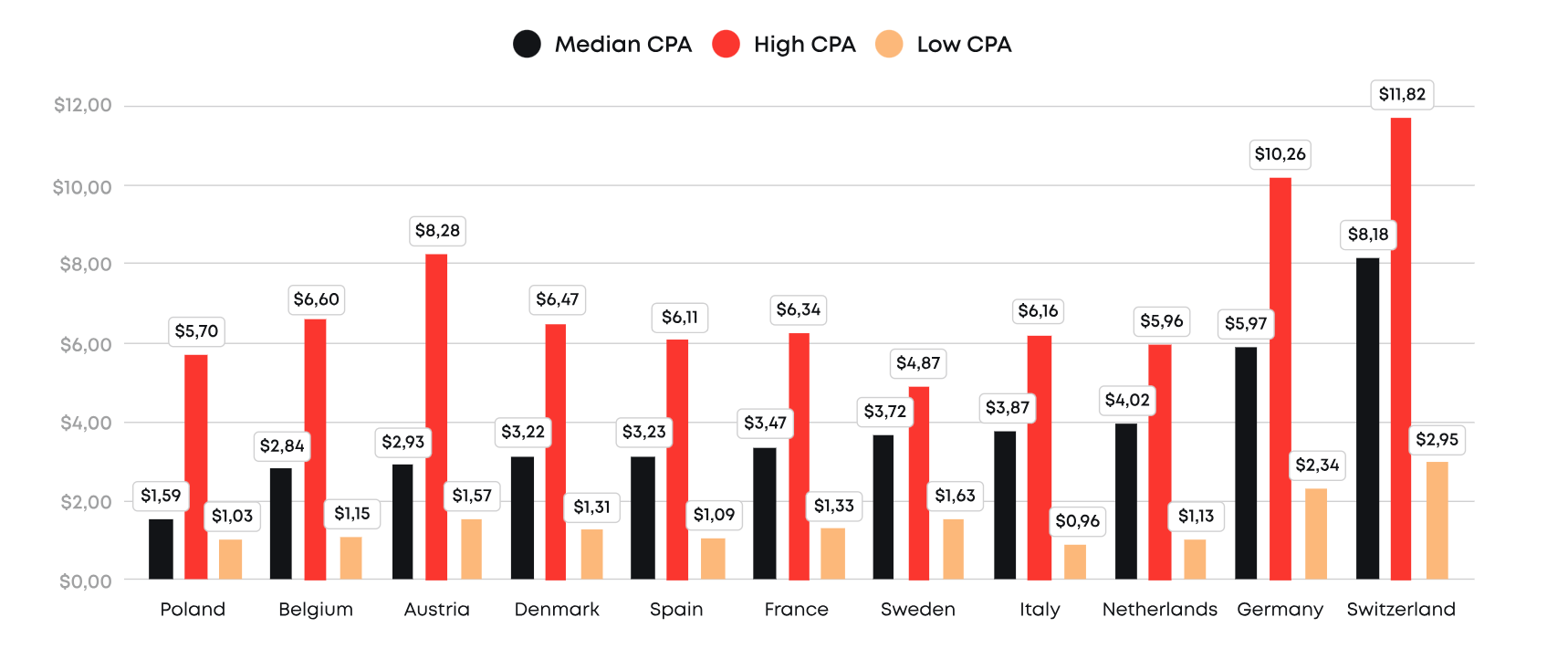This screenshot has width=1568, height=659.
Task: Click the red High CPA legend dot
Action: 726,44
